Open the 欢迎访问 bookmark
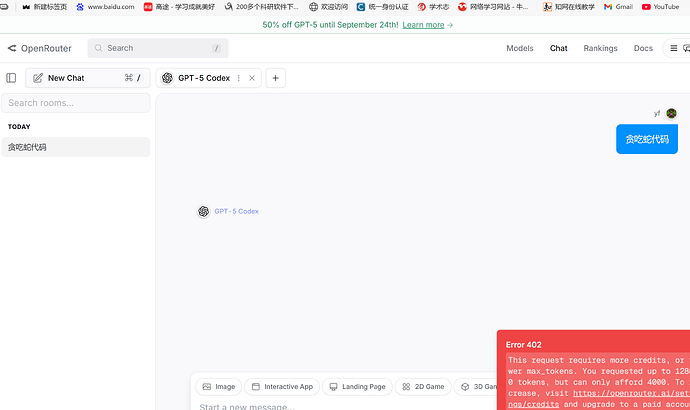Viewport: 690px width, 410px height. [328, 7]
